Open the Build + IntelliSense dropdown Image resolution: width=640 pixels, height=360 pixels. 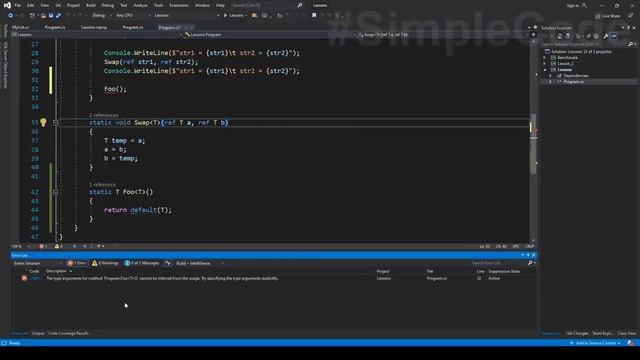pyautogui.click(x=200, y=263)
